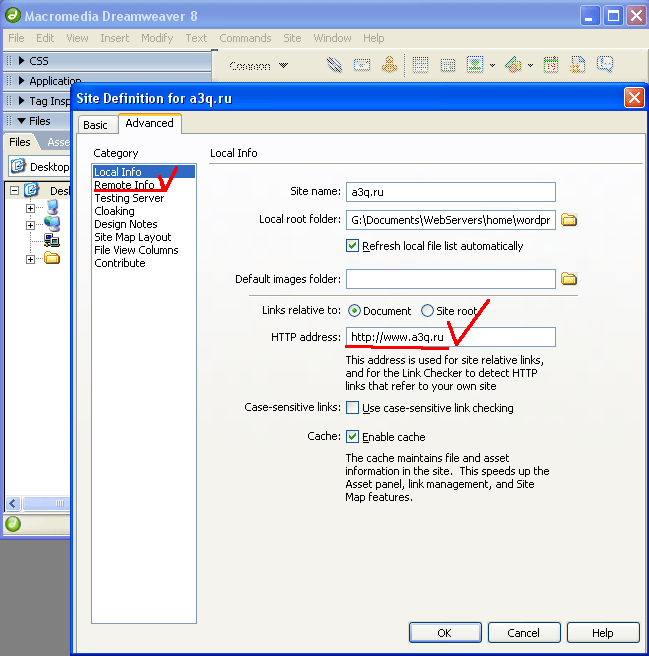The height and width of the screenshot is (656, 649).
Task: Click OK to save site definition
Action: pyautogui.click(x=445, y=633)
